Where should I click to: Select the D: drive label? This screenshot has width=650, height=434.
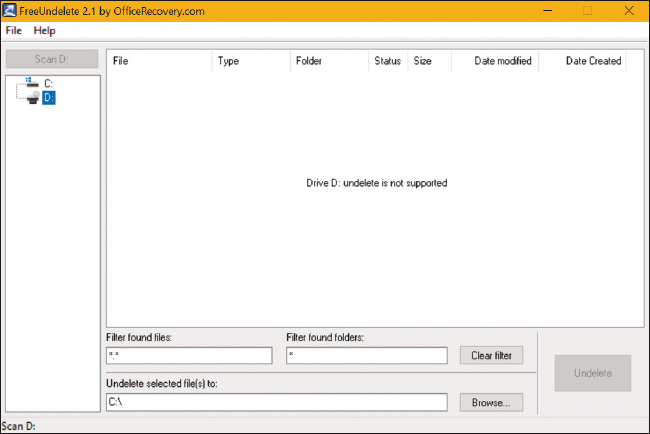pos(49,98)
